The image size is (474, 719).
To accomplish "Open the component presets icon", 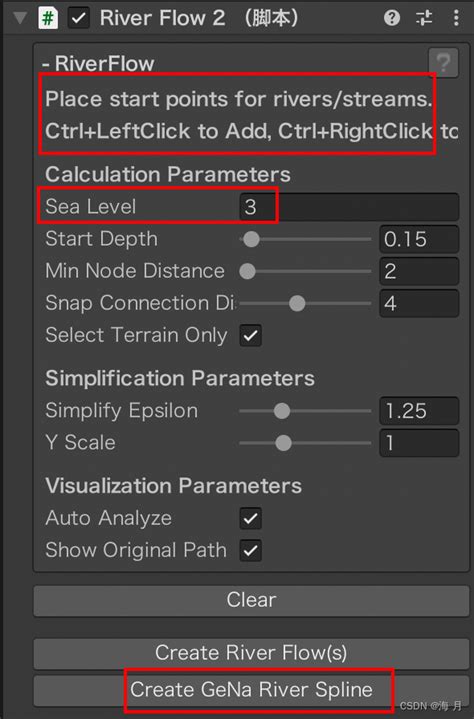I will tap(424, 18).
